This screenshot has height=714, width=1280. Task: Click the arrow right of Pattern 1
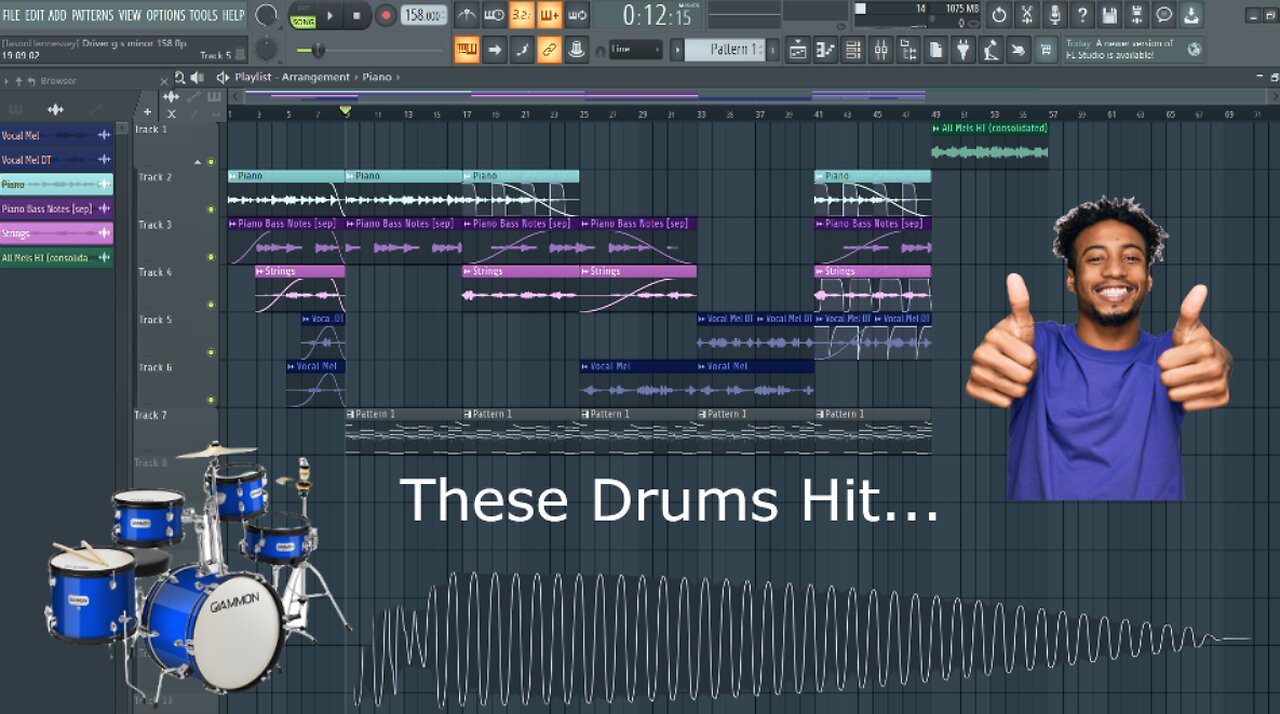coord(773,49)
